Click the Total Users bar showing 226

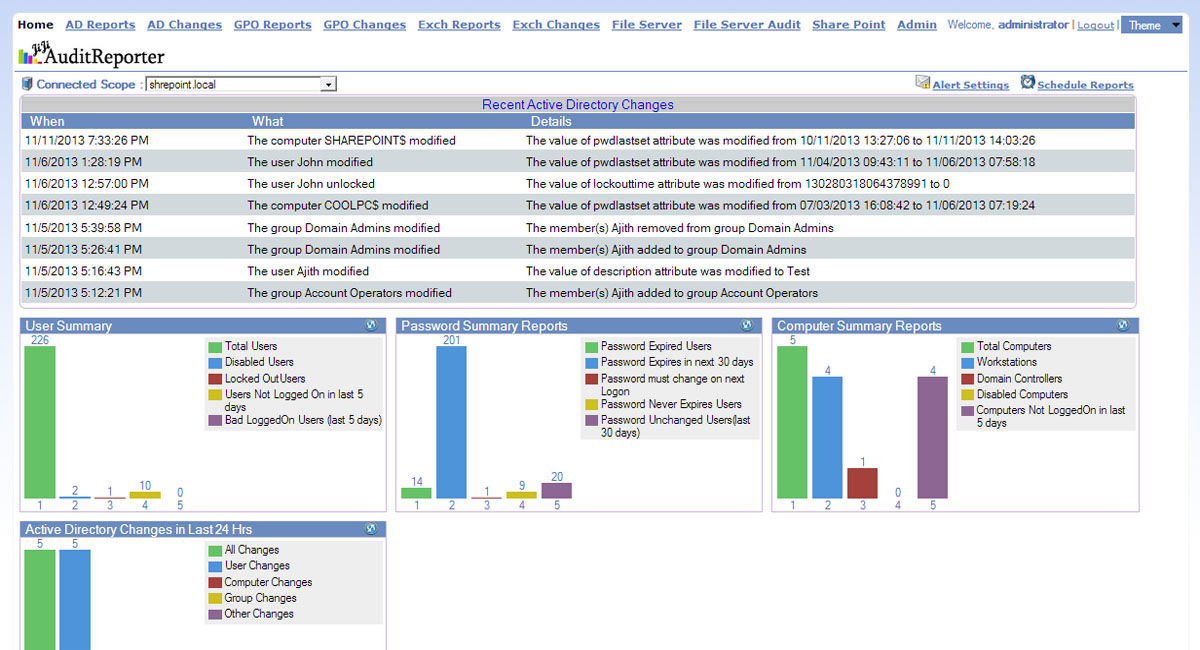tap(40, 422)
